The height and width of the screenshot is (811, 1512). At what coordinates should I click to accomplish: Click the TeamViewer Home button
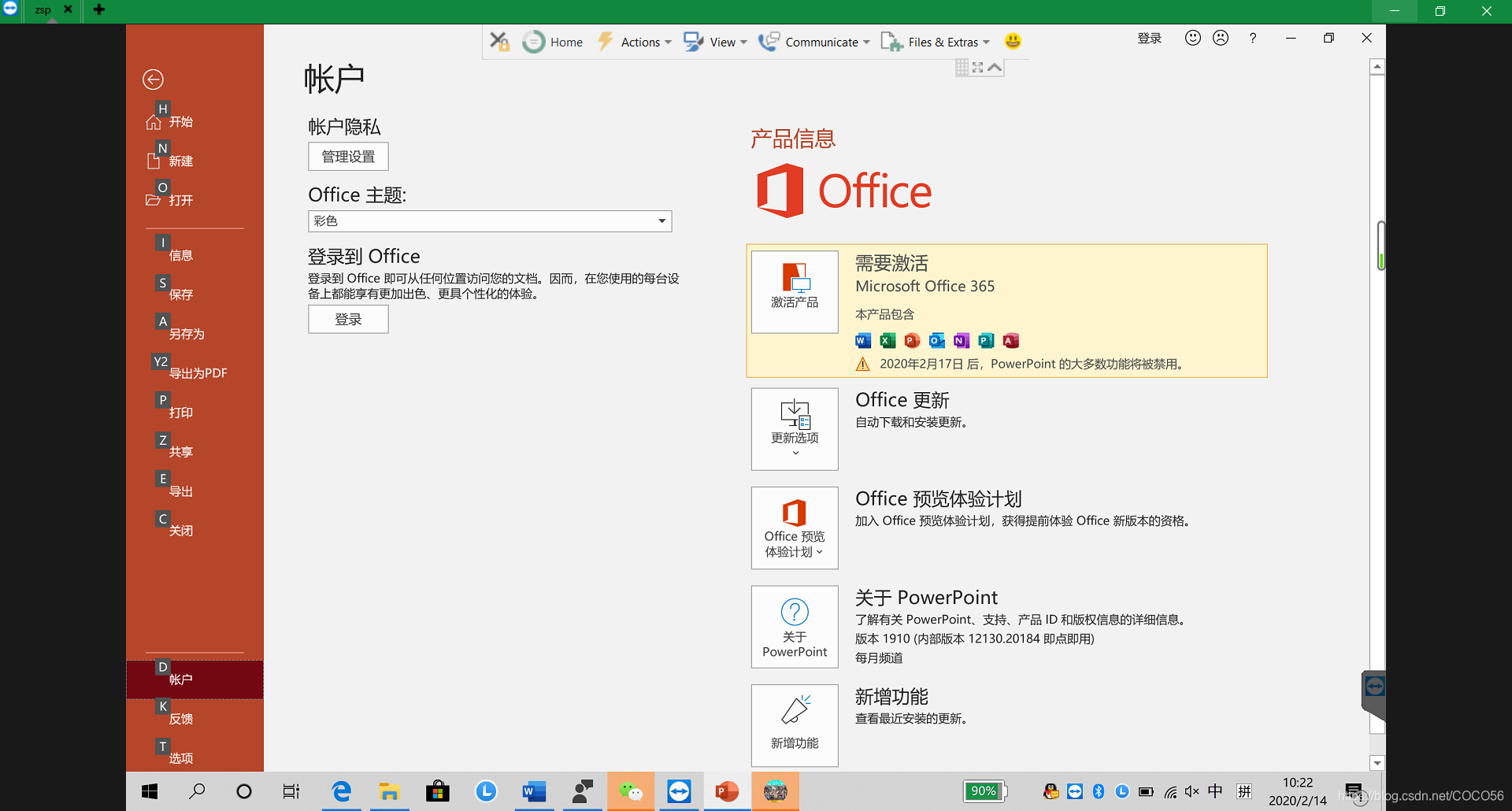point(553,42)
